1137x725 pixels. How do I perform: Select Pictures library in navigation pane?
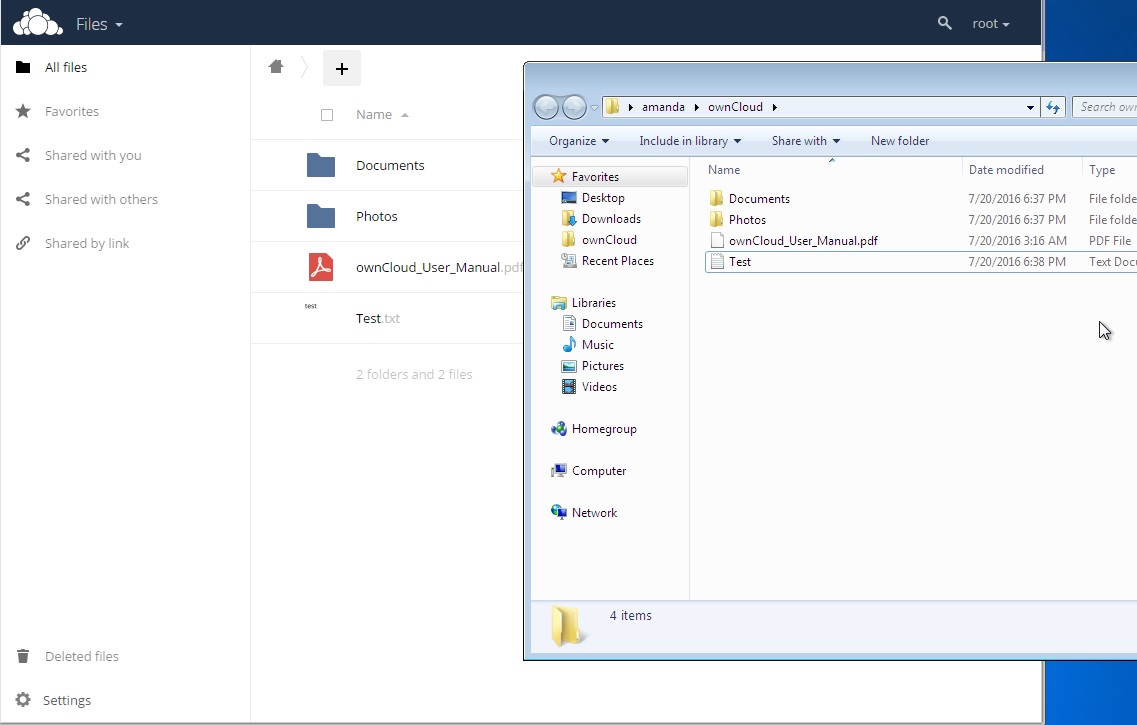[603, 366]
